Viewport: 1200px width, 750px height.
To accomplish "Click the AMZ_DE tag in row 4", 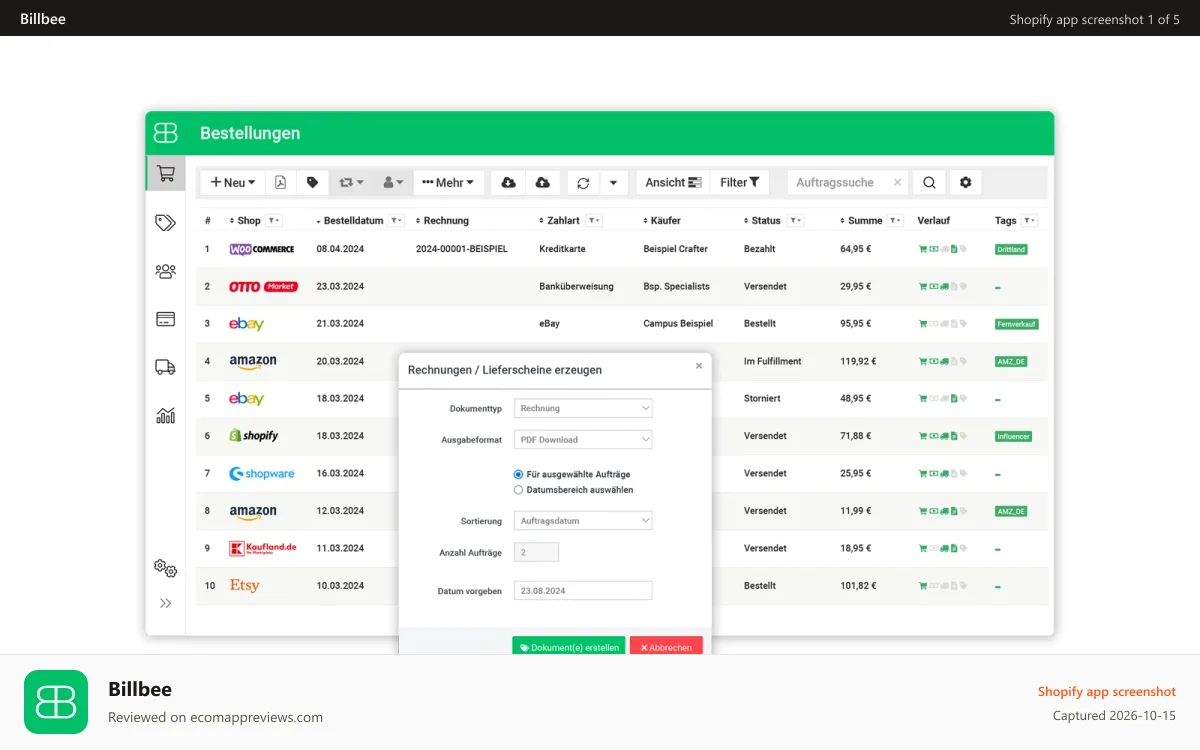I will 1011,361.
